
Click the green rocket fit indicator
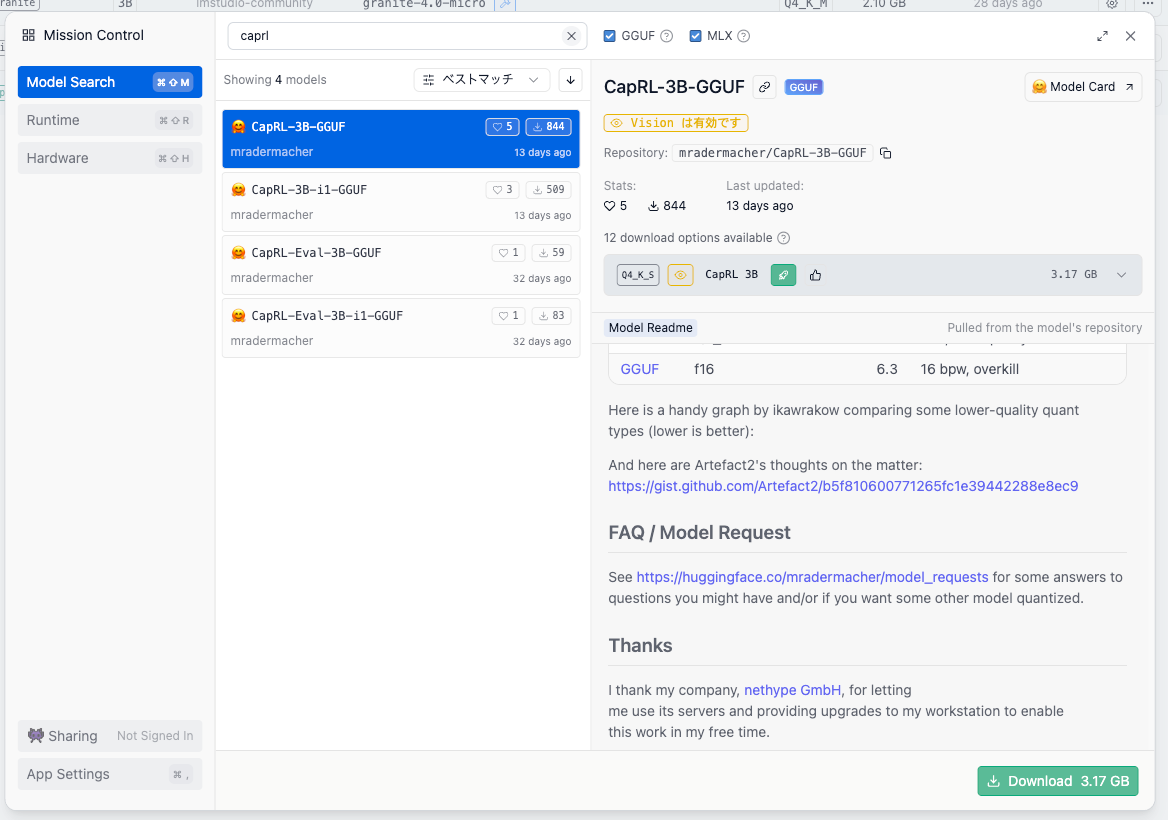[x=783, y=275]
